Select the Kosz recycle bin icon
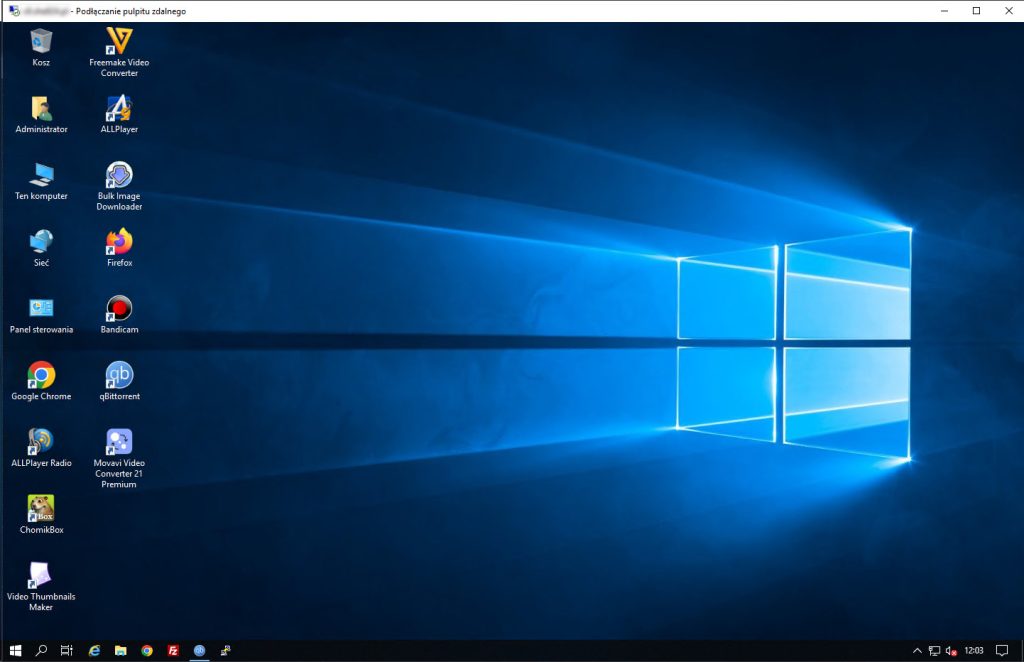 [41, 42]
